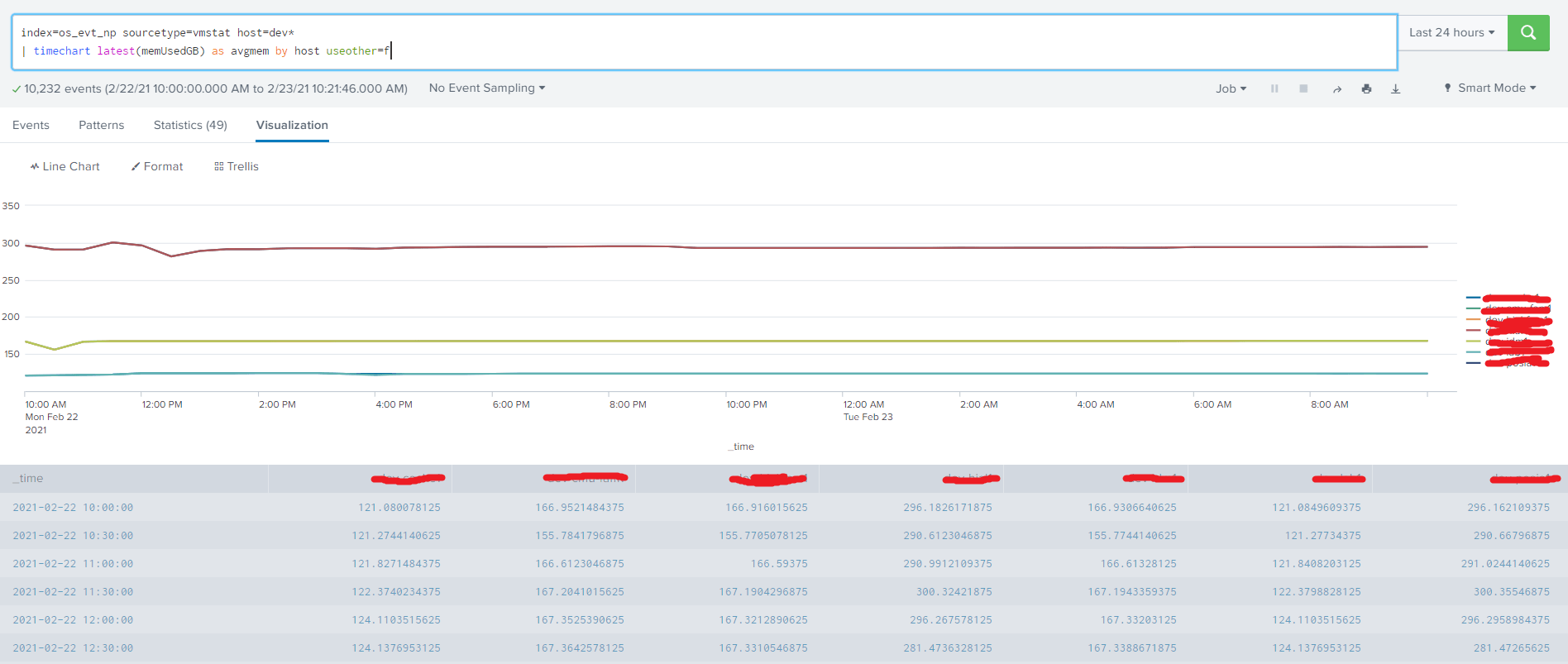Click the cell value 121.080078125
The width and height of the screenshot is (1568, 664).
(x=399, y=508)
